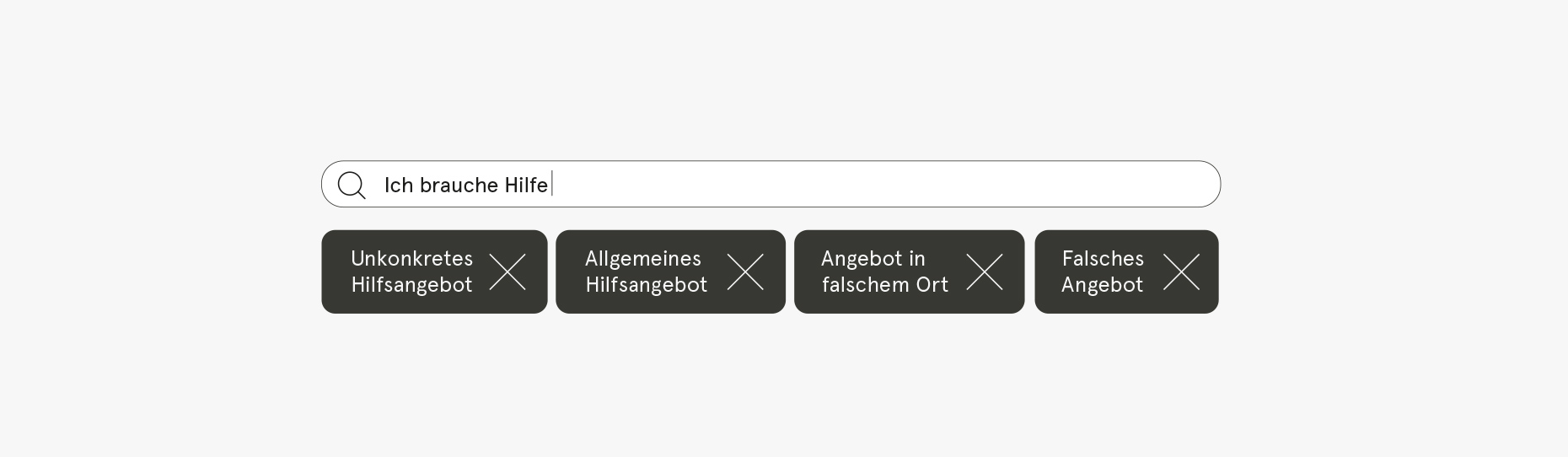This screenshot has height=457, width=1568.
Task: Click 'Falsches' word on last tag
Action: click(1103, 258)
